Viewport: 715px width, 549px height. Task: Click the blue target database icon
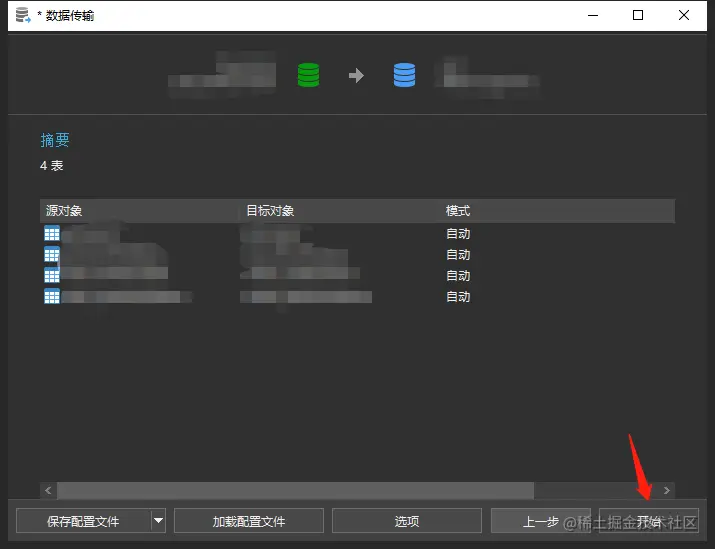tap(404, 75)
